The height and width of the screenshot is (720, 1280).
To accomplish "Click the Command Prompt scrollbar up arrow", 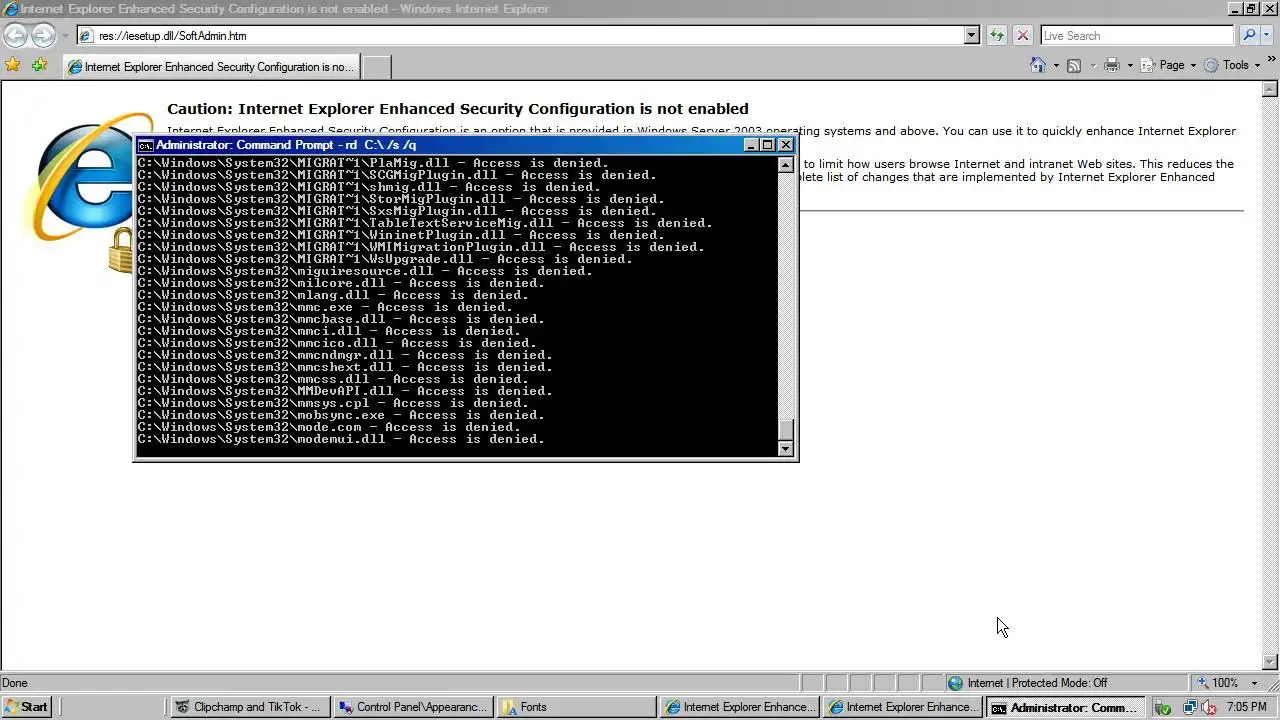I will [786, 165].
